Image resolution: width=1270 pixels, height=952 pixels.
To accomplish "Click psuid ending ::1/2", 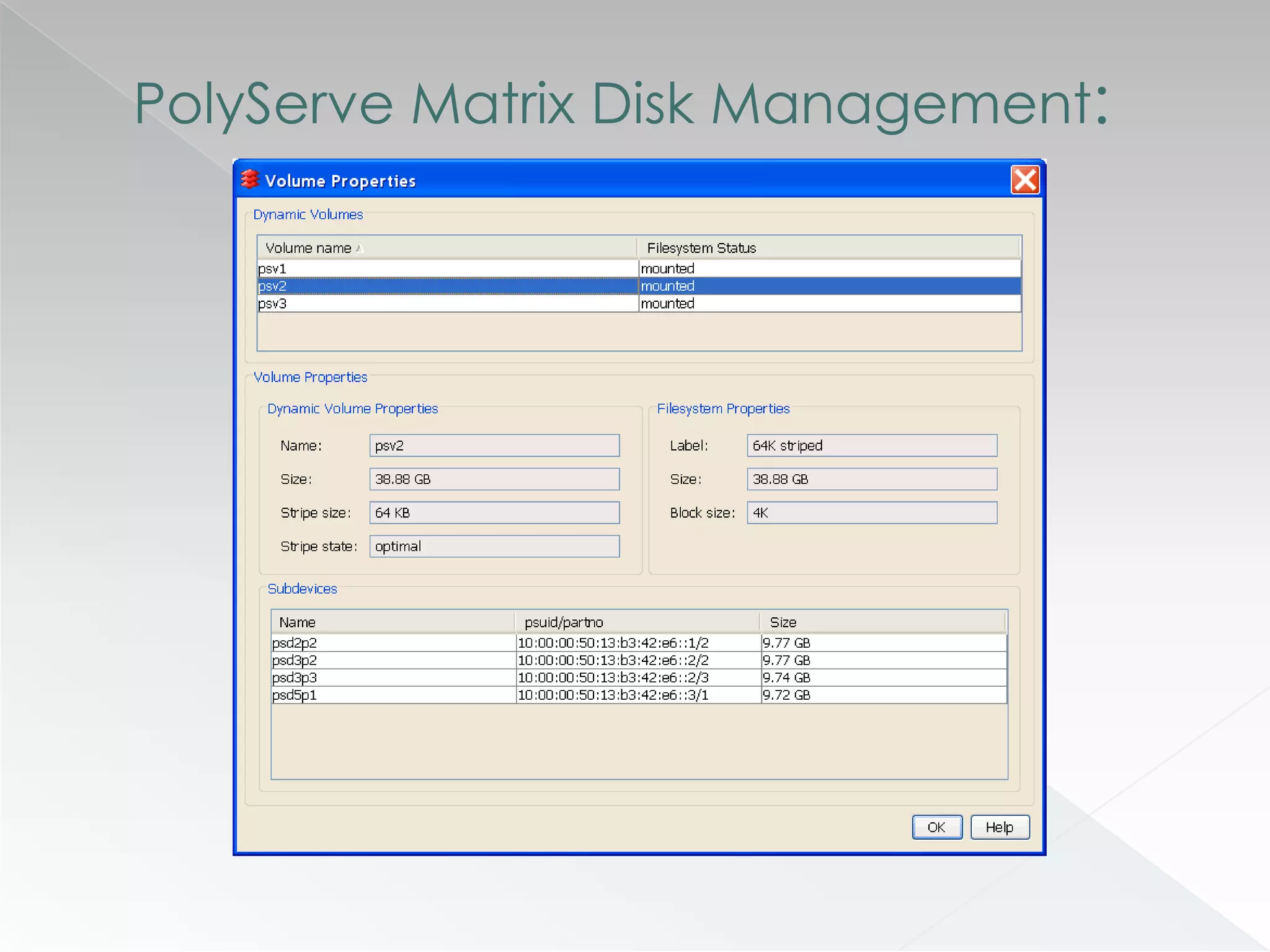I will click(639, 643).
